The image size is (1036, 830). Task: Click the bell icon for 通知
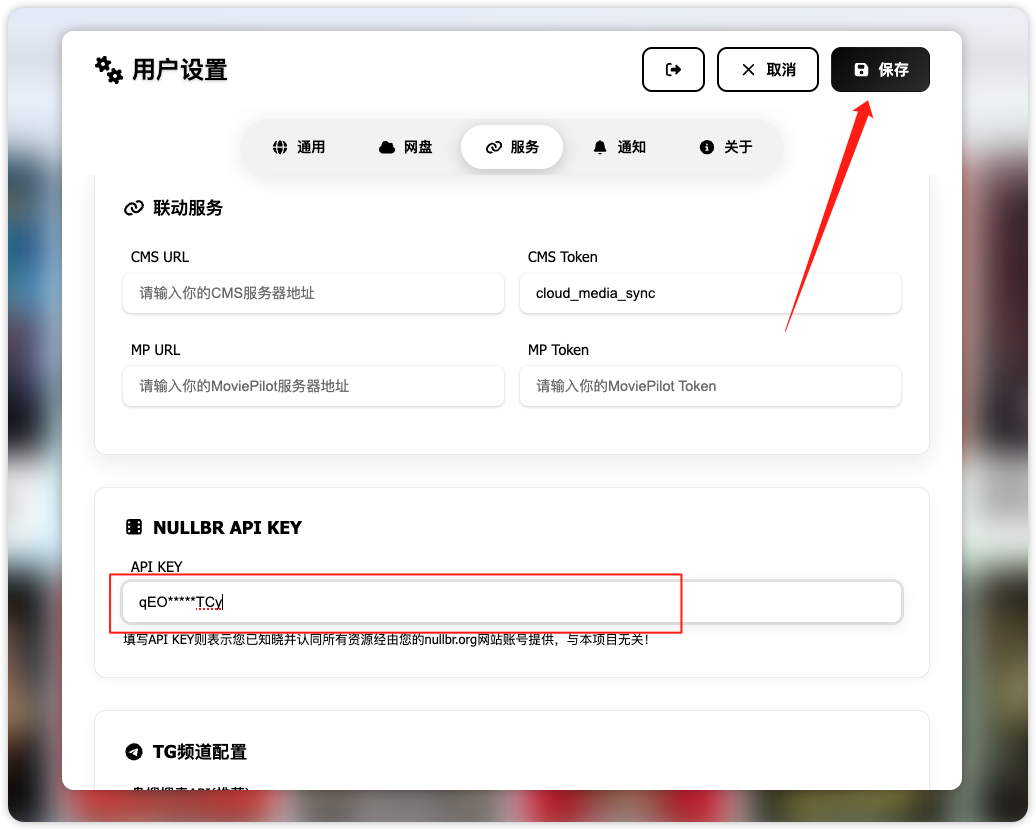tap(600, 147)
